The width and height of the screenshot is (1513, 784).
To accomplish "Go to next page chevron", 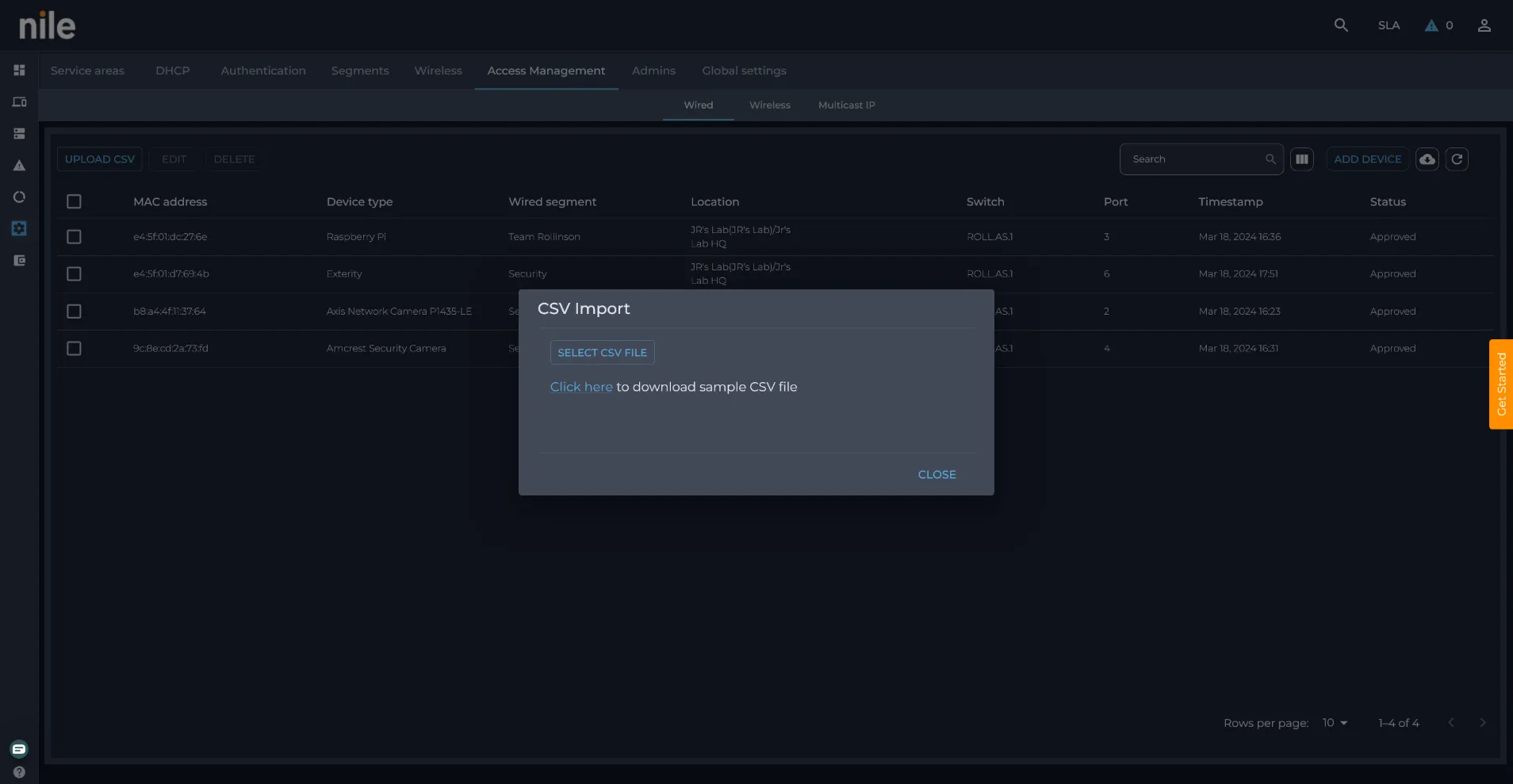I will (x=1483, y=723).
